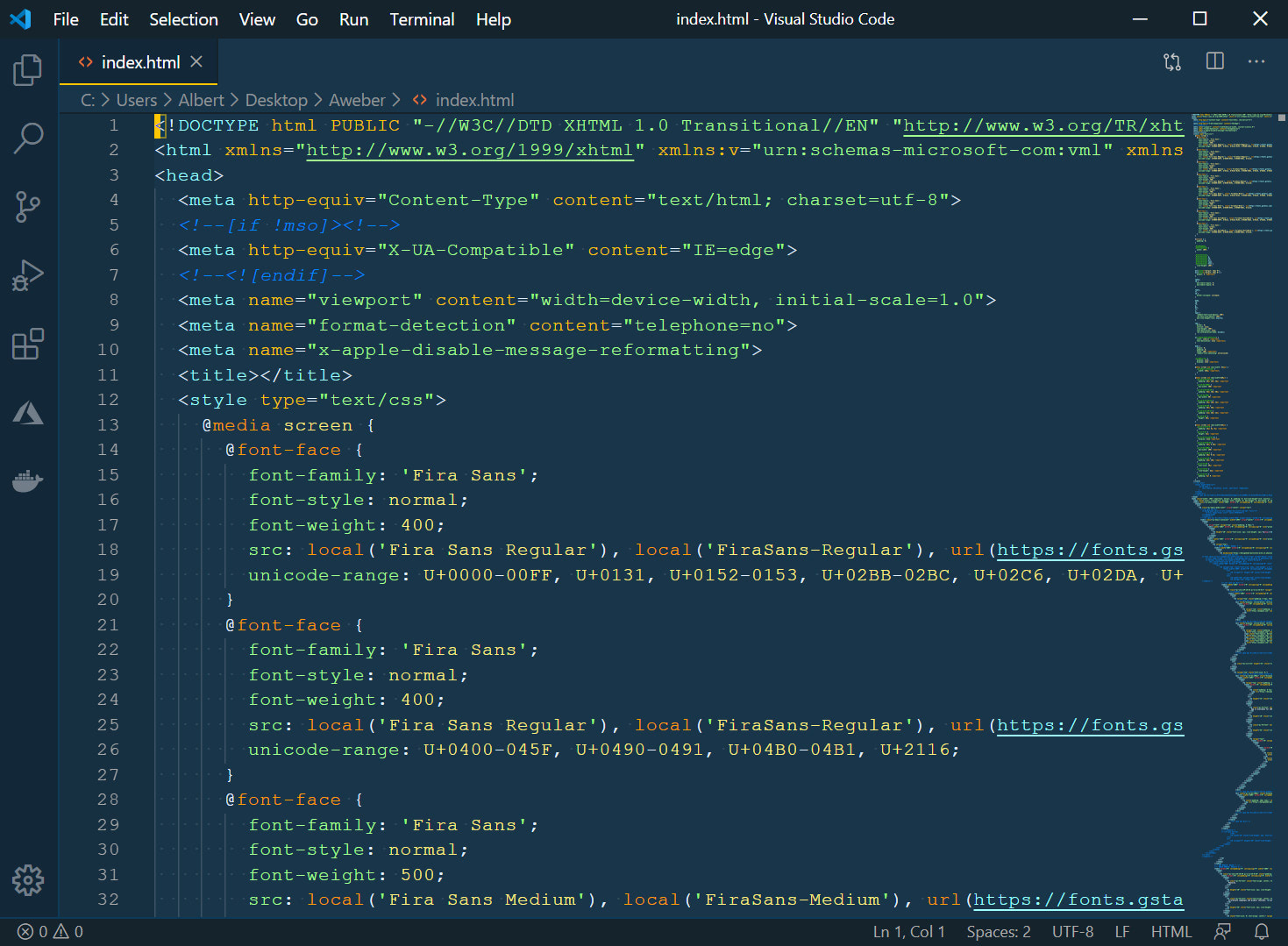
Task: Click line number 28 in the gutter
Action: 108,800
